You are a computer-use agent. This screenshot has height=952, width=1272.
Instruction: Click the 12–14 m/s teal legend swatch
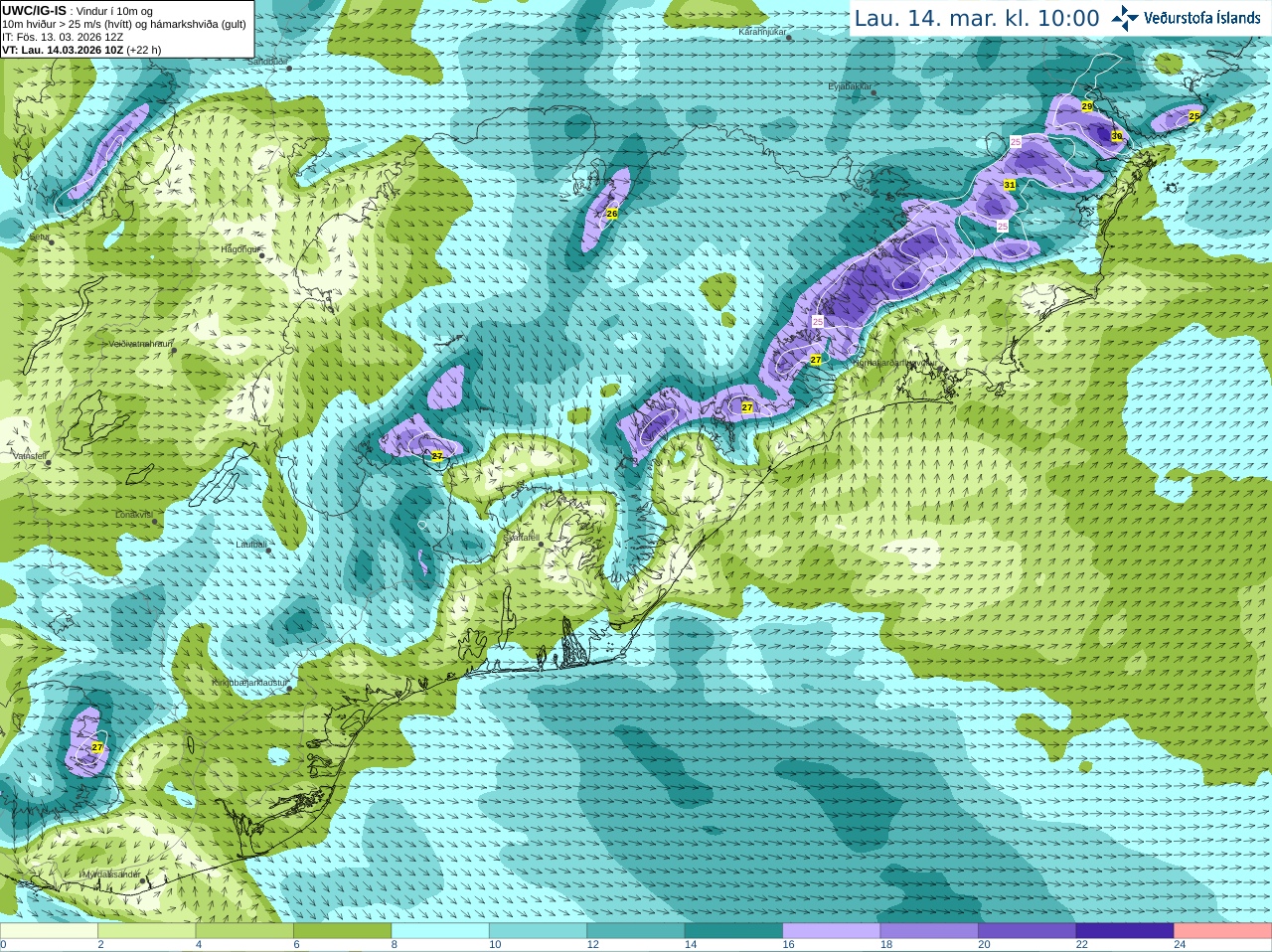coord(636,931)
